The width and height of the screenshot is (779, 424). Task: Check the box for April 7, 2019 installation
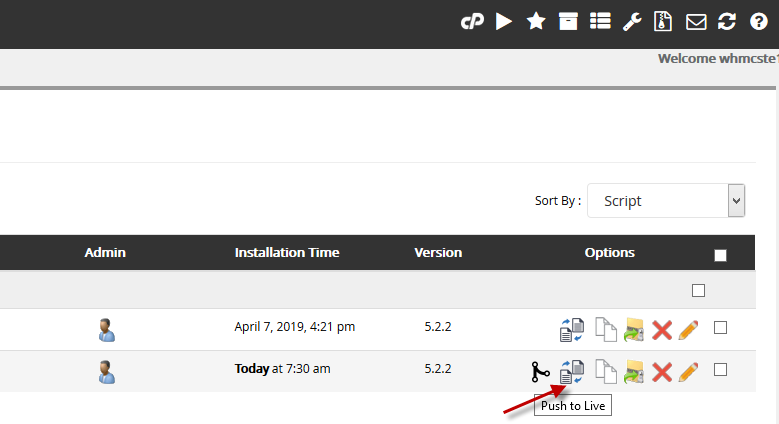pyautogui.click(x=720, y=328)
